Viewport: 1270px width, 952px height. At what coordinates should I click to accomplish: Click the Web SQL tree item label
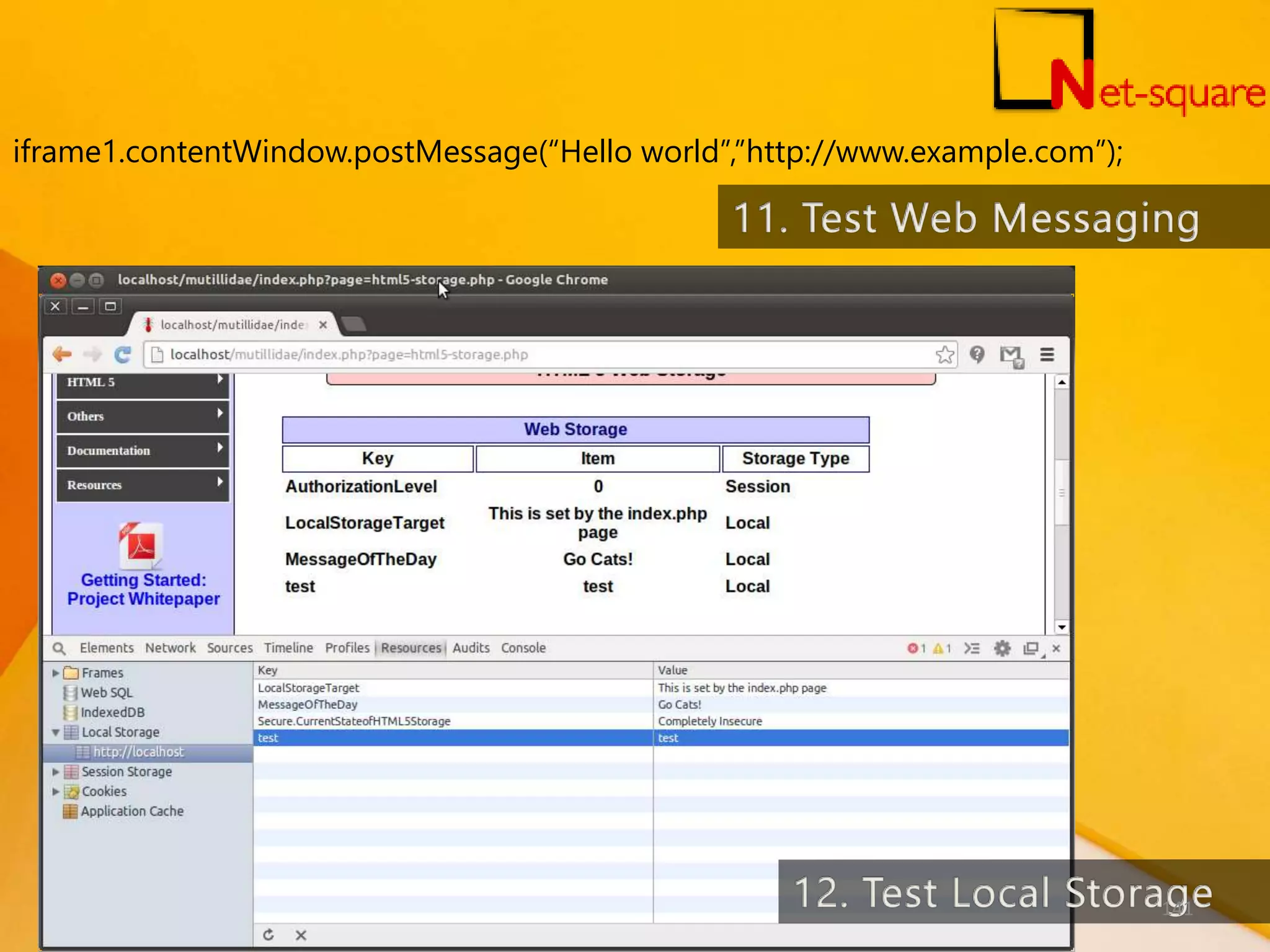tap(107, 693)
